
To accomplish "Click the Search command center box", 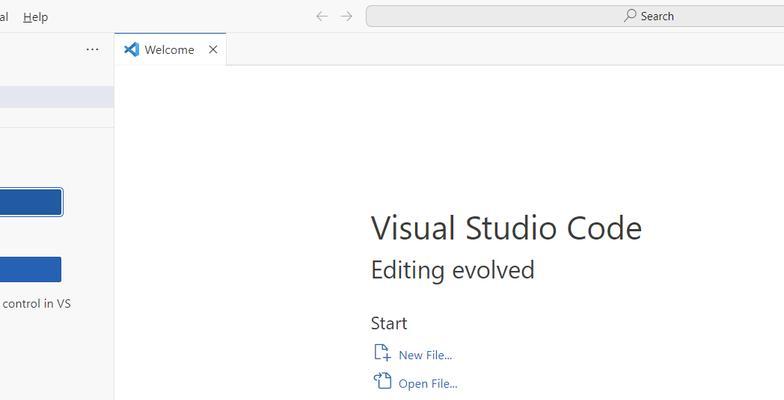I will pyautogui.click(x=575, y=16).
